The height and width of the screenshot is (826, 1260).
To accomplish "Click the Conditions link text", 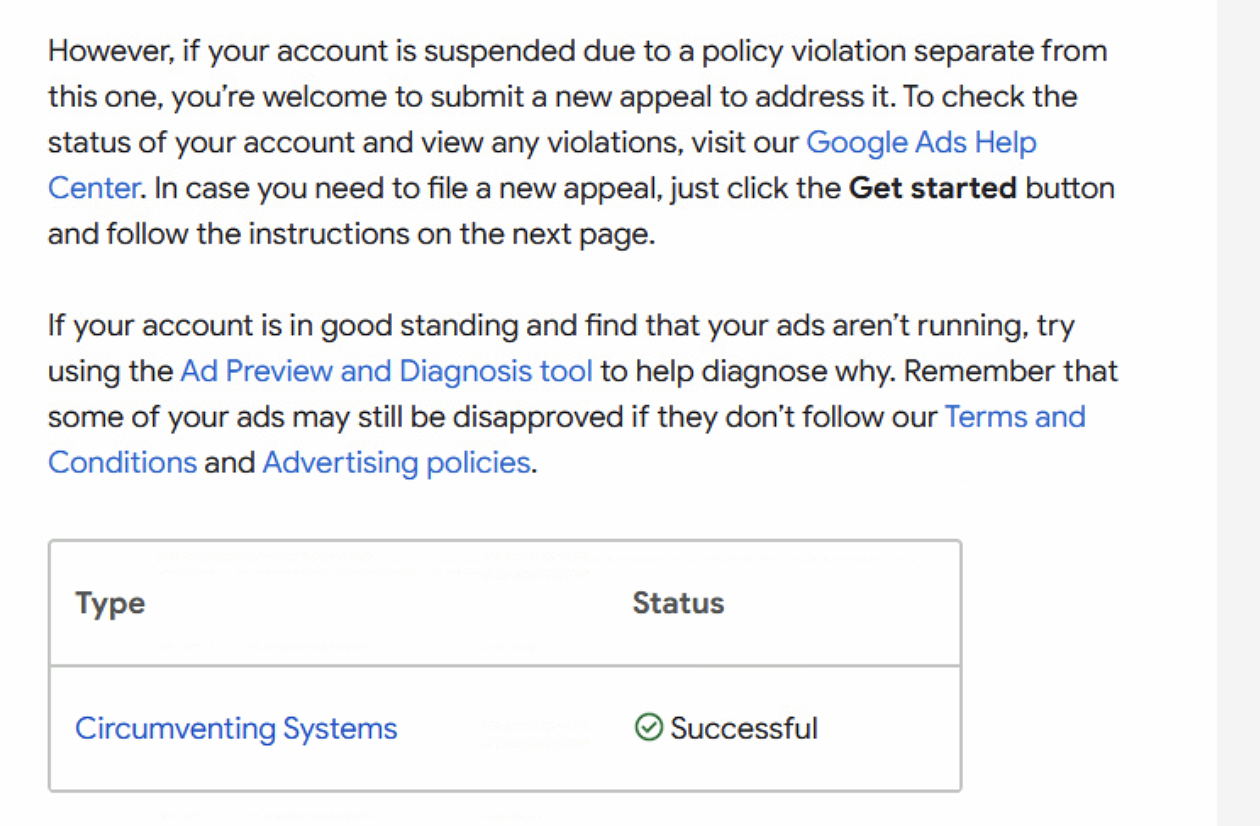I will pos(122,462).
